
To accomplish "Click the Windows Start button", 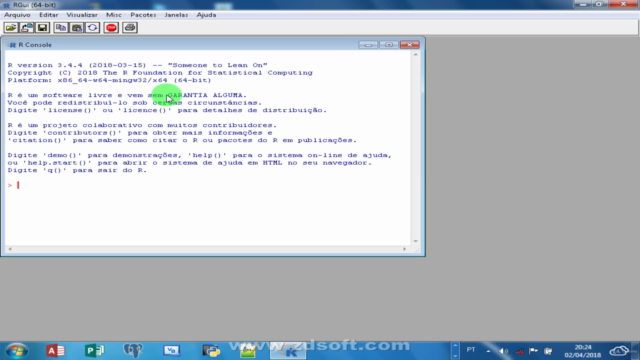I will [x=17, y=351].
